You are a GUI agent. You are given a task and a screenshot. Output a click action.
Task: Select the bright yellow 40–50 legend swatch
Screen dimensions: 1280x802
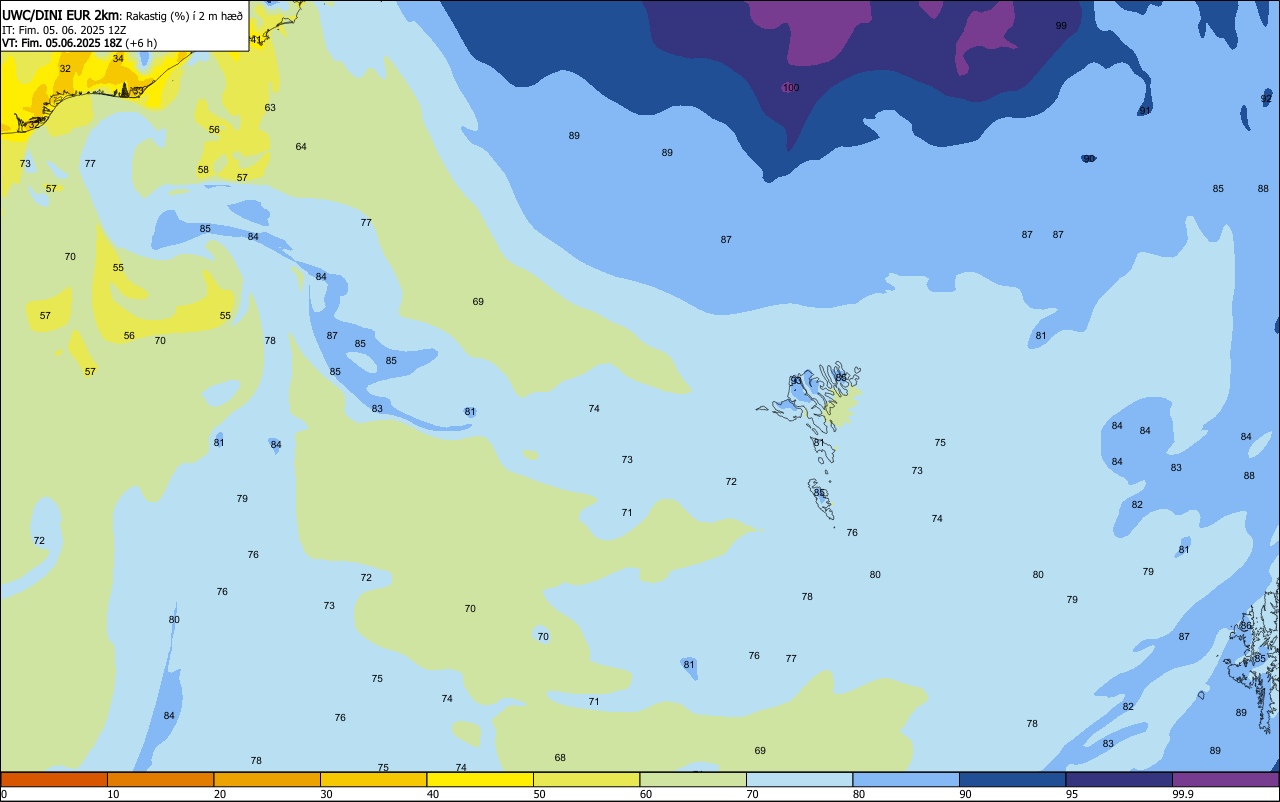pyautogui.click(x=480, y=779)
